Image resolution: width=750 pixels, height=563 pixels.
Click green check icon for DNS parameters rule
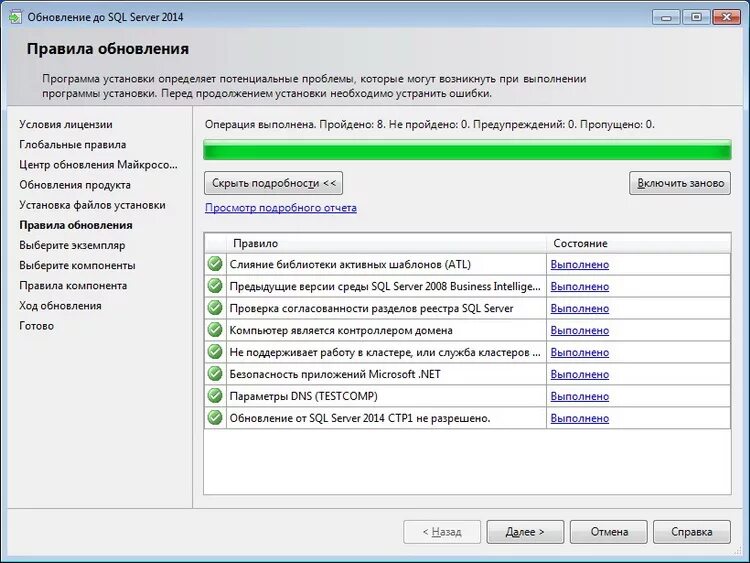click(x=215, y=396)
